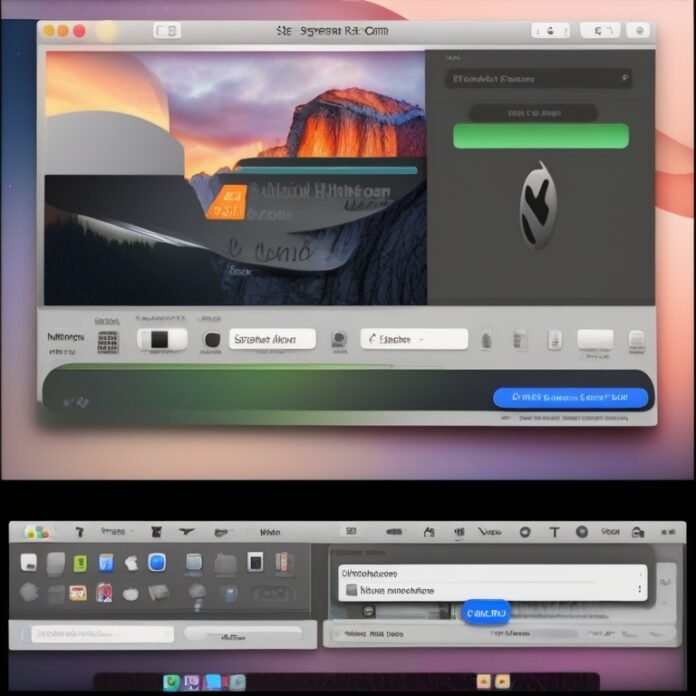
Task: Click the phone-shaped device icon in the top toolbar
Action: click(x=554, y=340)
